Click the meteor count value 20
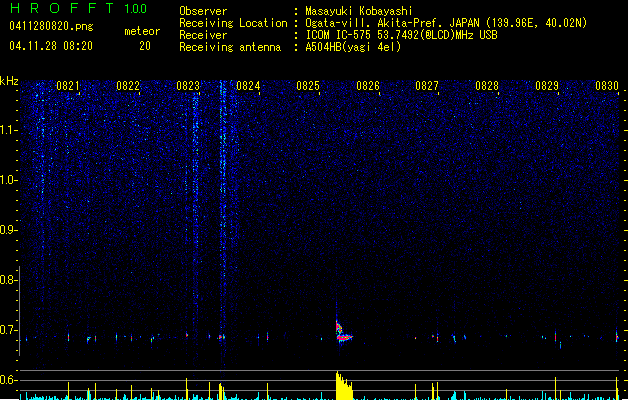Screen dimensions: 629x400 145,46
